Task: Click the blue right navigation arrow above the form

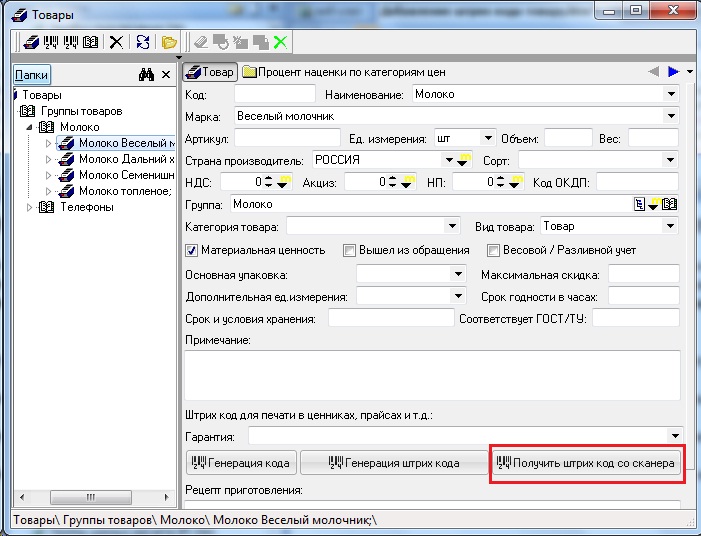Action: click(x=673, y=72)
